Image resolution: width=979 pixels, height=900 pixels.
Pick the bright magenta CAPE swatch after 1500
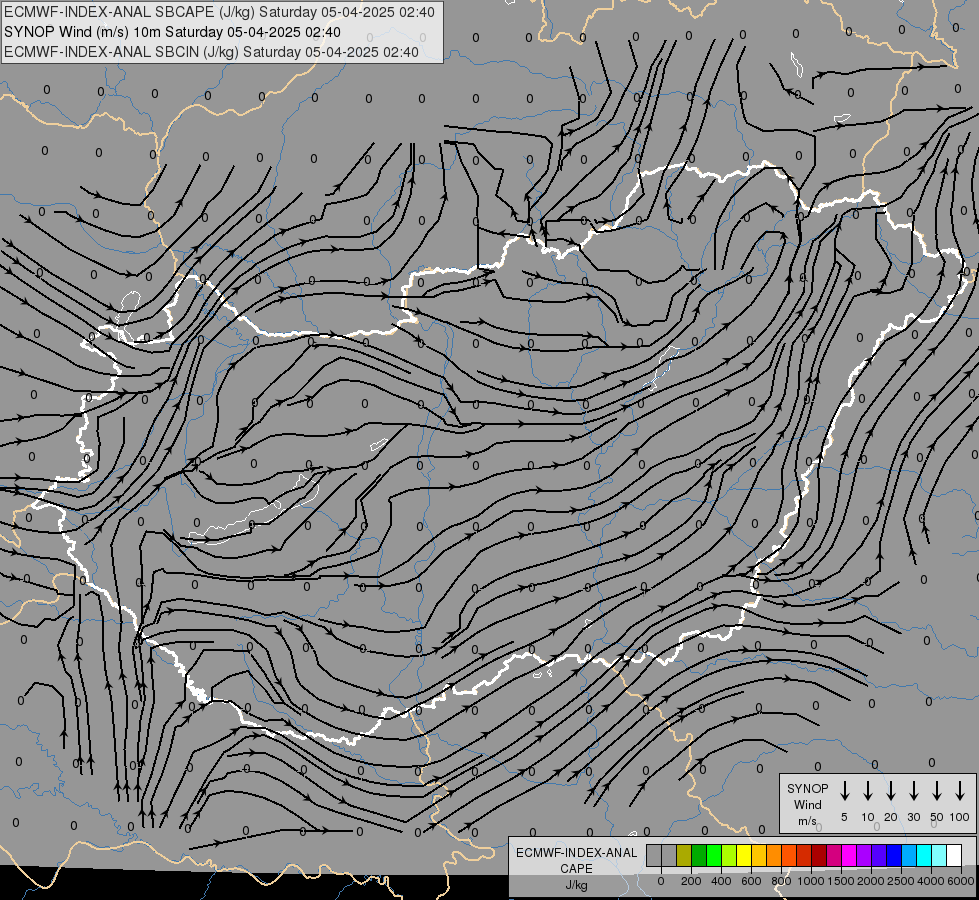coord(849,855)
